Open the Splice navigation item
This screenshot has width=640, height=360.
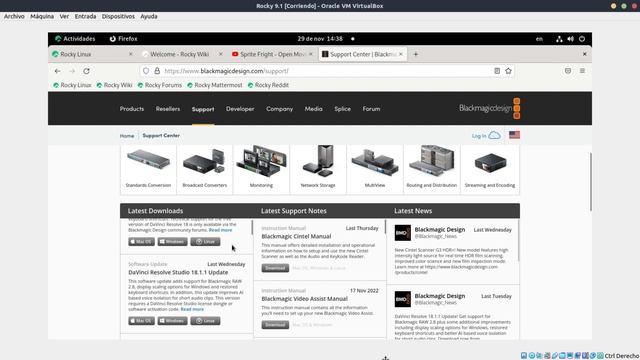click(x=342, y=109)
